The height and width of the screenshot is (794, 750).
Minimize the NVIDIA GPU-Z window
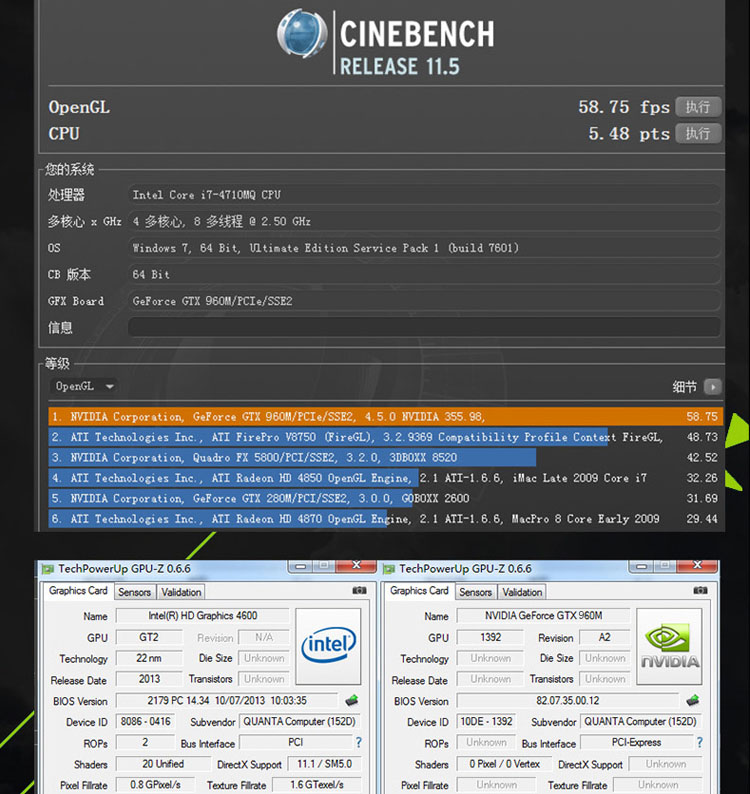(x=641, y=566)
